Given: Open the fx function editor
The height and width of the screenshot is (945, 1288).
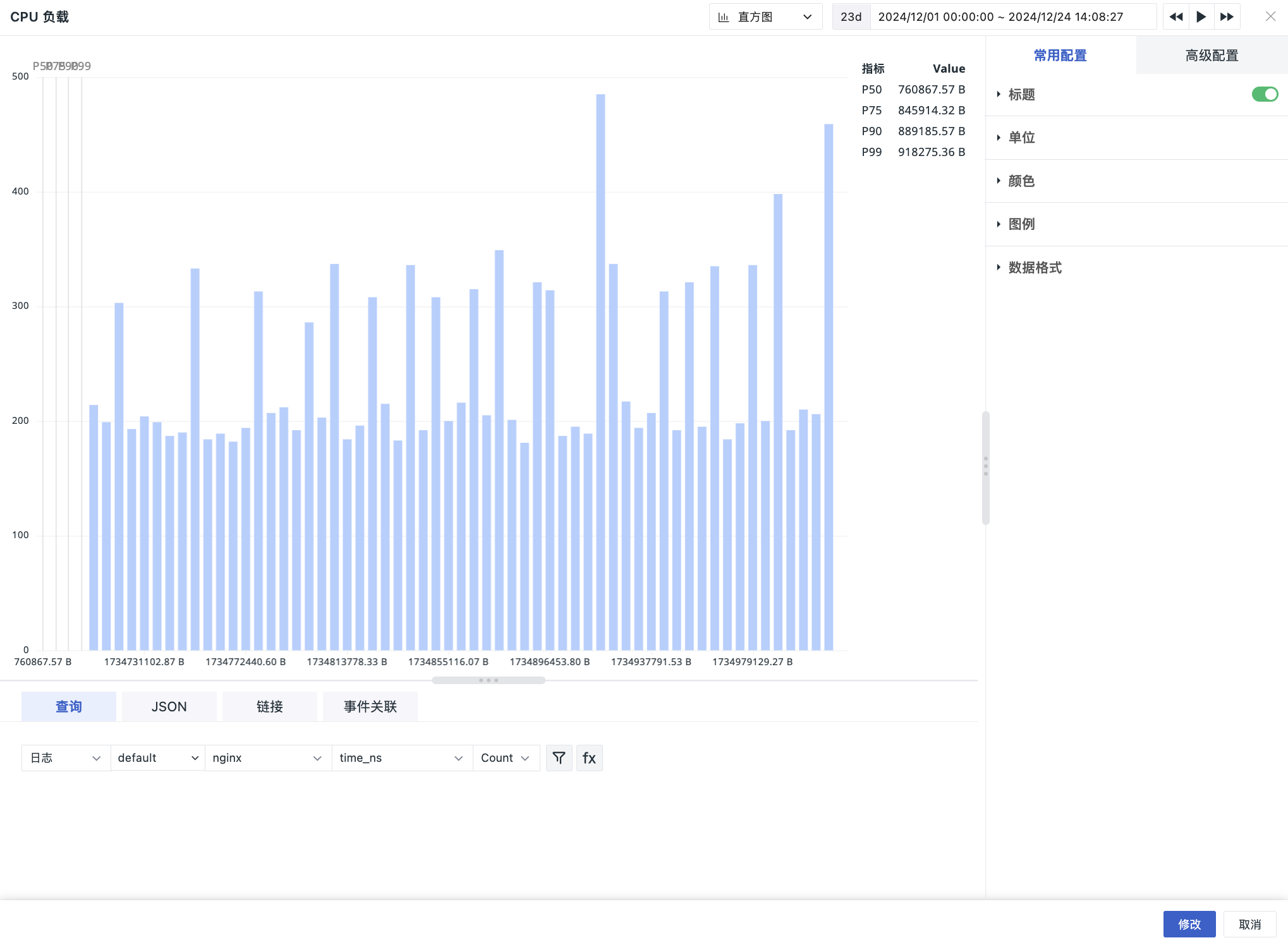Looking at the screenshot, I should pyautogui.click(x=589, y=757).
